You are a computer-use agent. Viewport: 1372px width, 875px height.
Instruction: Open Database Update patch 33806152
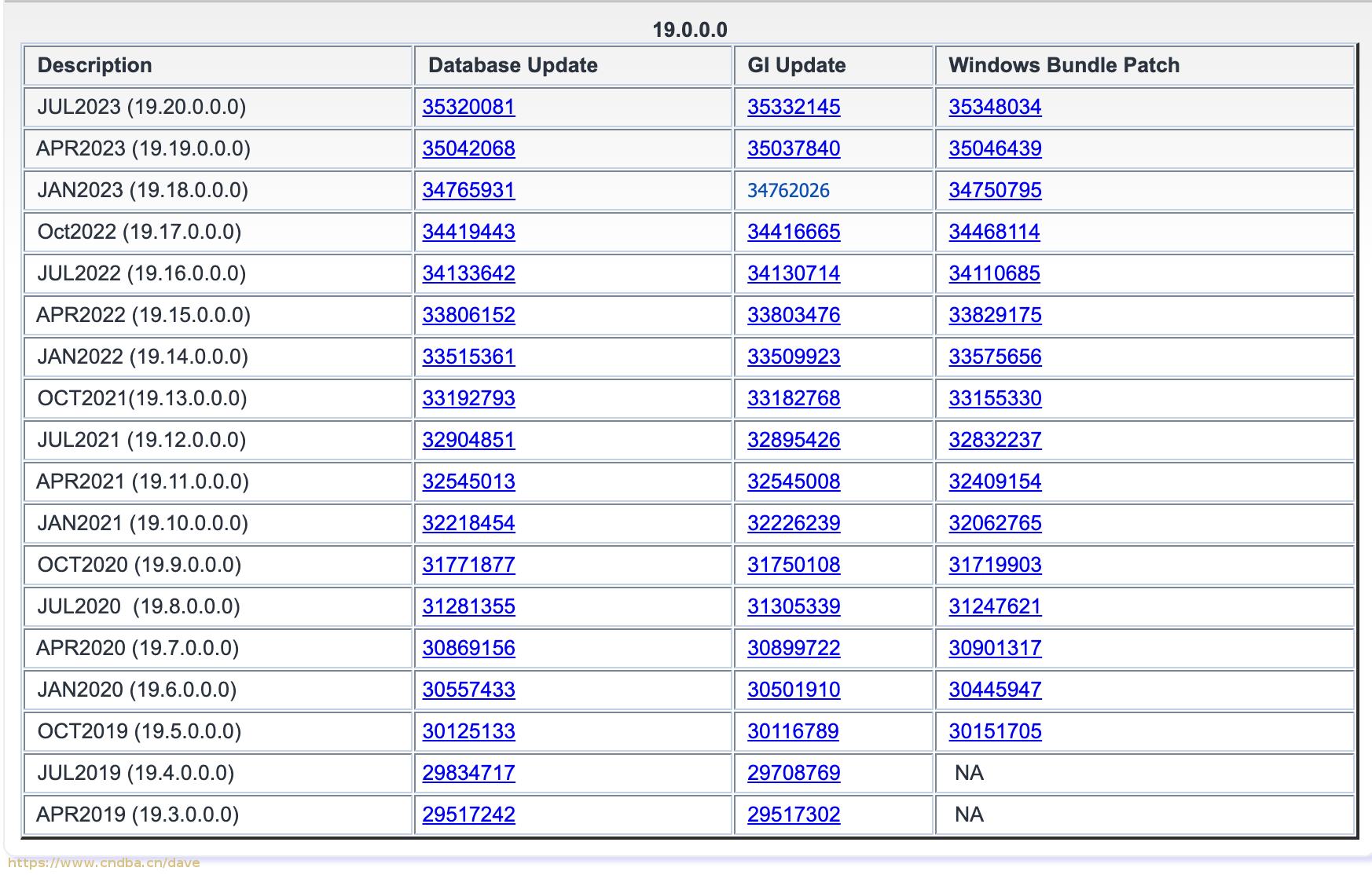pyautogui.click(x=468, y=315)
